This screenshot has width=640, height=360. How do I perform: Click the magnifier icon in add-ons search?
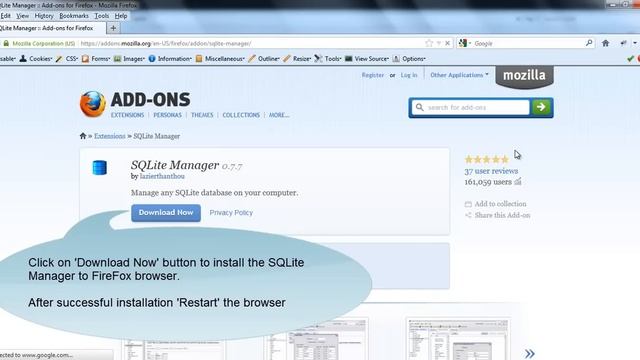[x=419, y=107]
